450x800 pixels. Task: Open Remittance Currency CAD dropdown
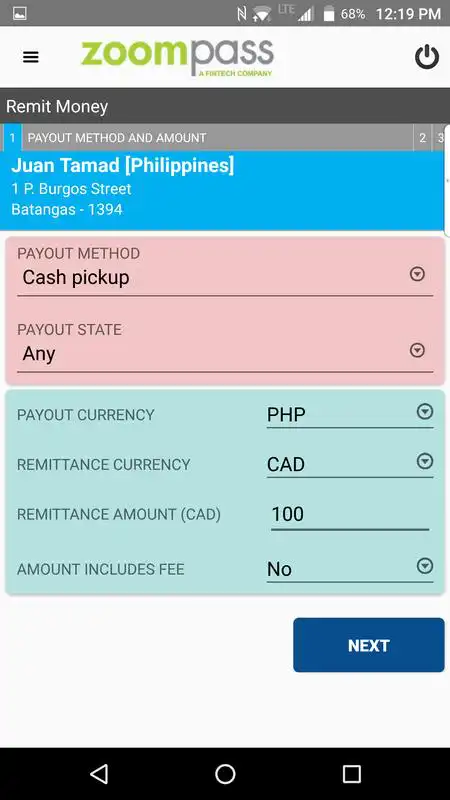(349, 464)
